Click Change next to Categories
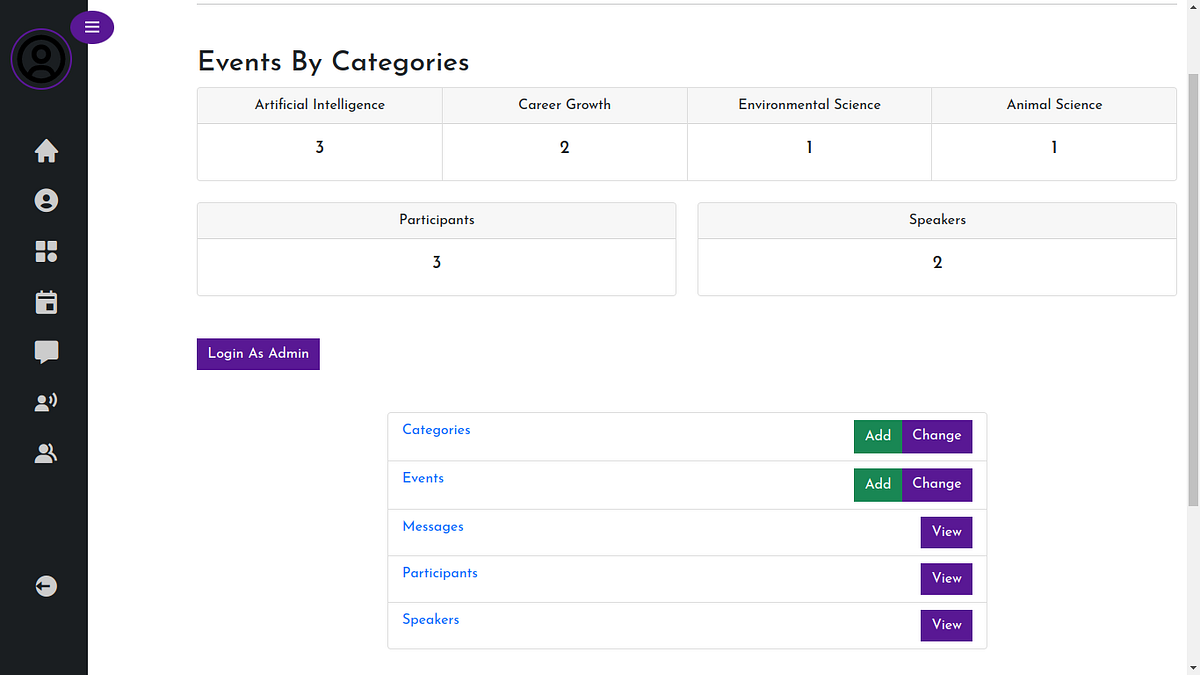The width and height of the screenshot is (1200, 675). point(937,436)
